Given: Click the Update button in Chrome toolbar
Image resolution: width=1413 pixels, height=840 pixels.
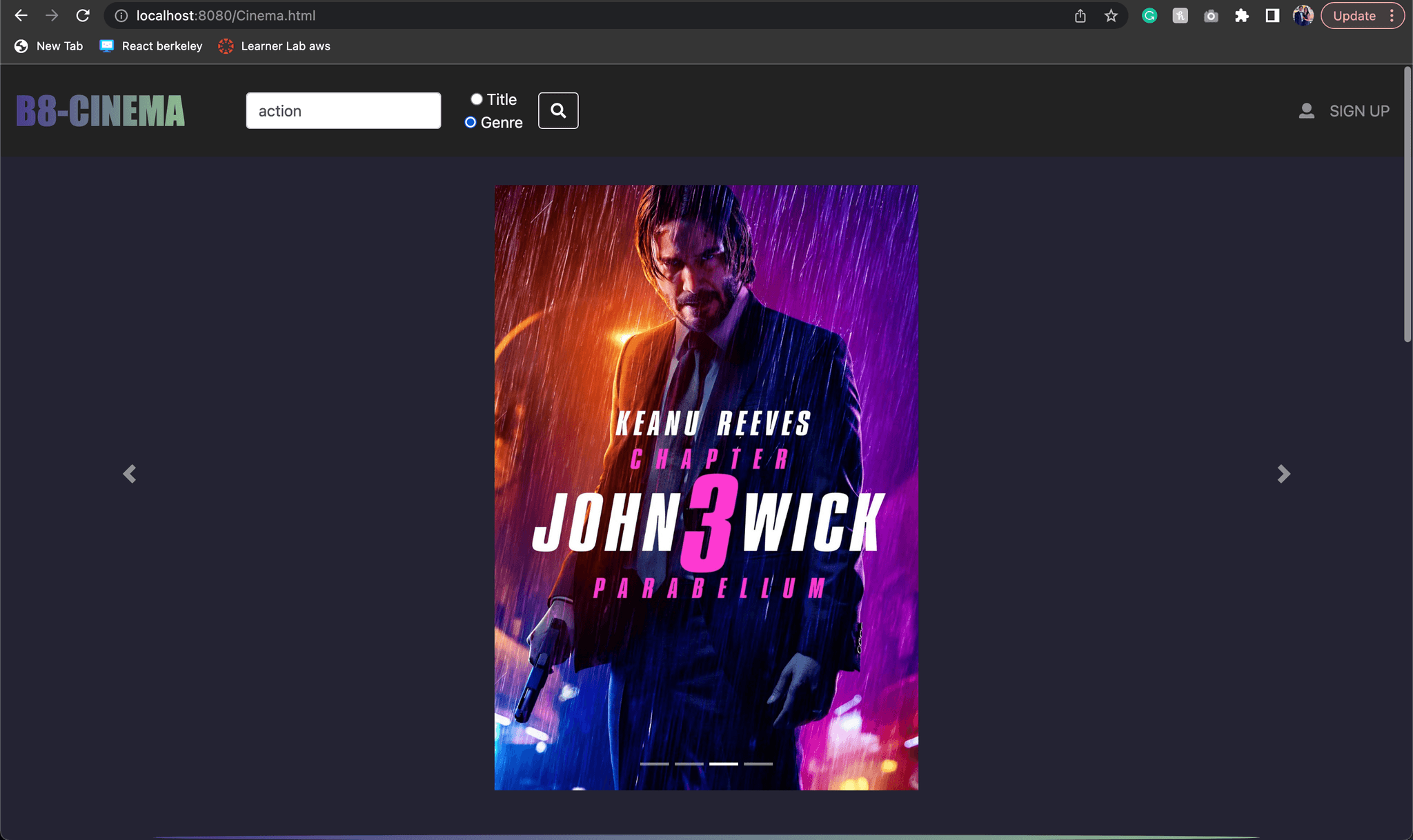Looking at the screenshot, I should click(x=1354, y=15).
